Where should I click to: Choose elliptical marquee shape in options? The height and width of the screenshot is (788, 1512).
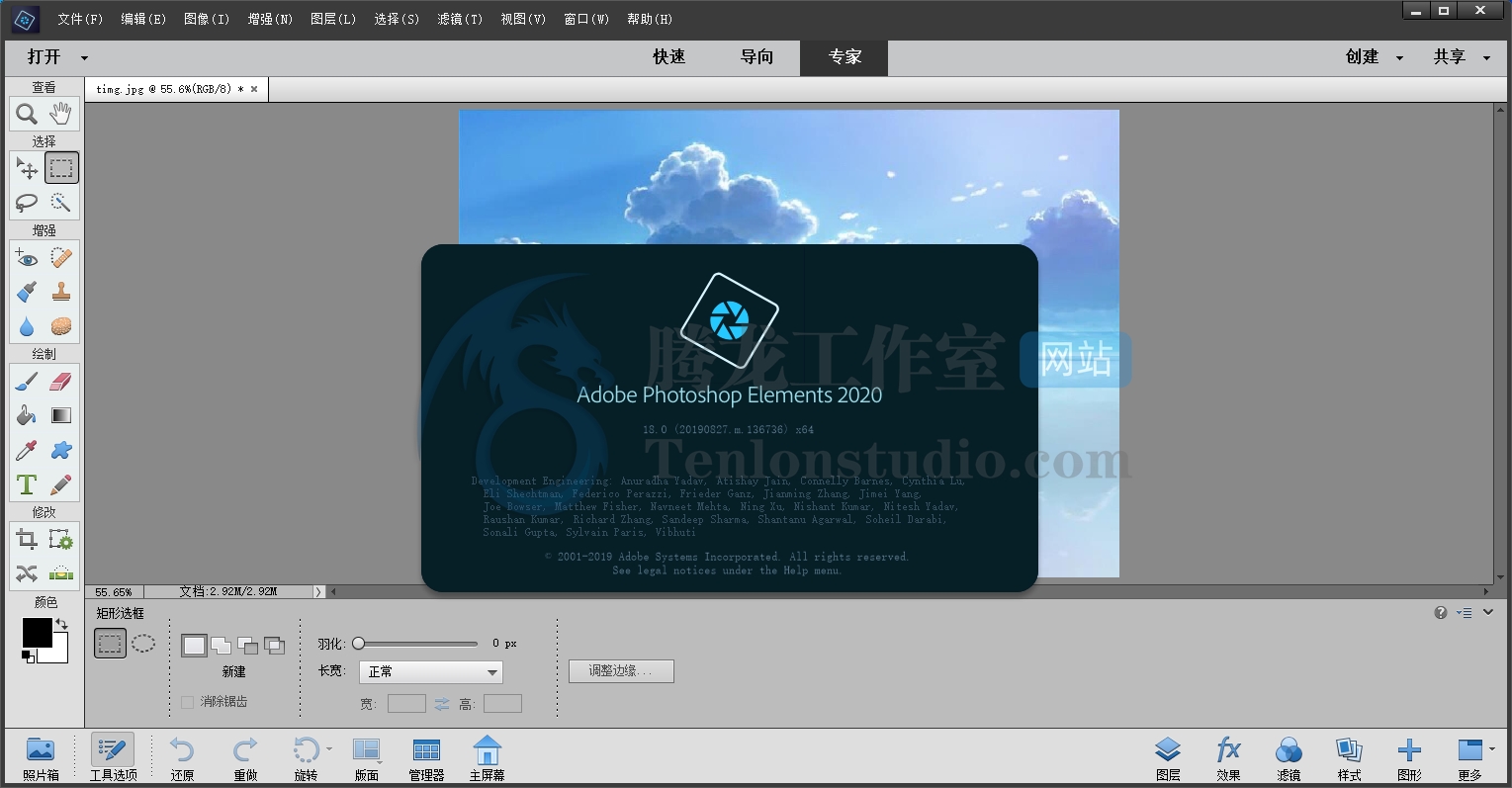[x=143, y=645]
